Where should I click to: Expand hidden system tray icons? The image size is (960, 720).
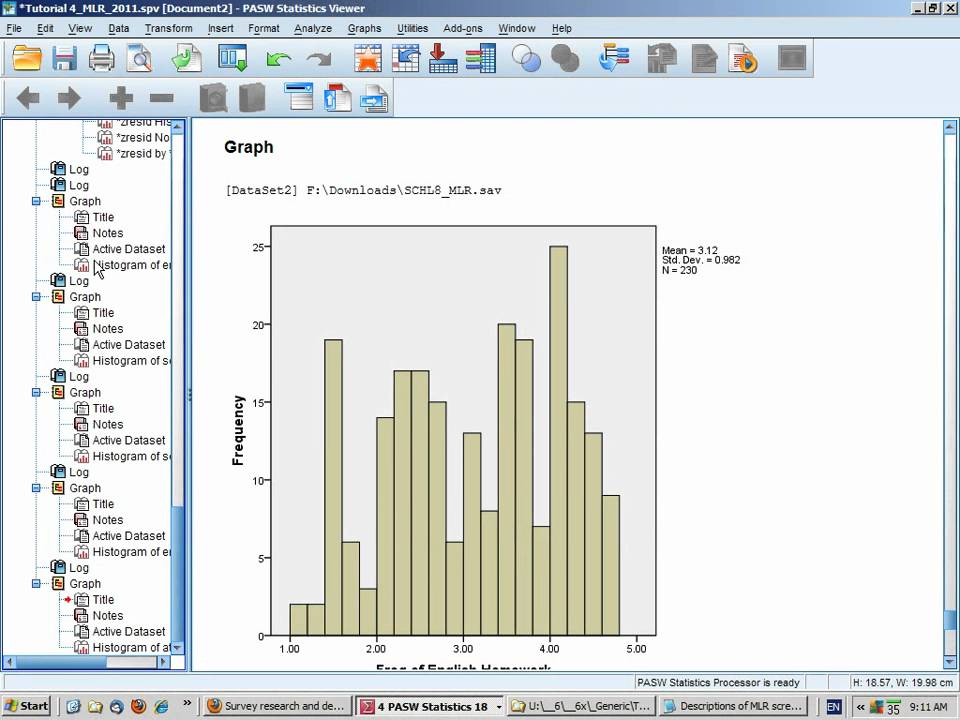pyautogui.click(x=860, y=707)
